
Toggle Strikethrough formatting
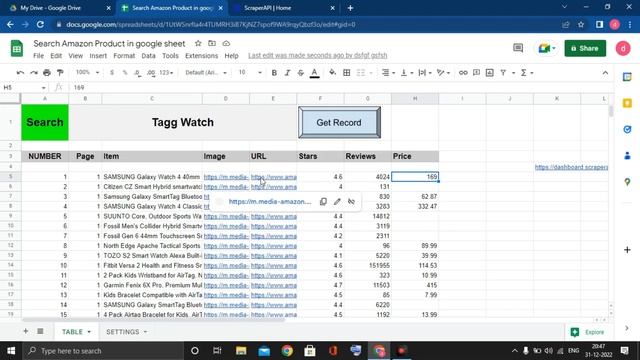pyautogui.click(x=301, y=73)
